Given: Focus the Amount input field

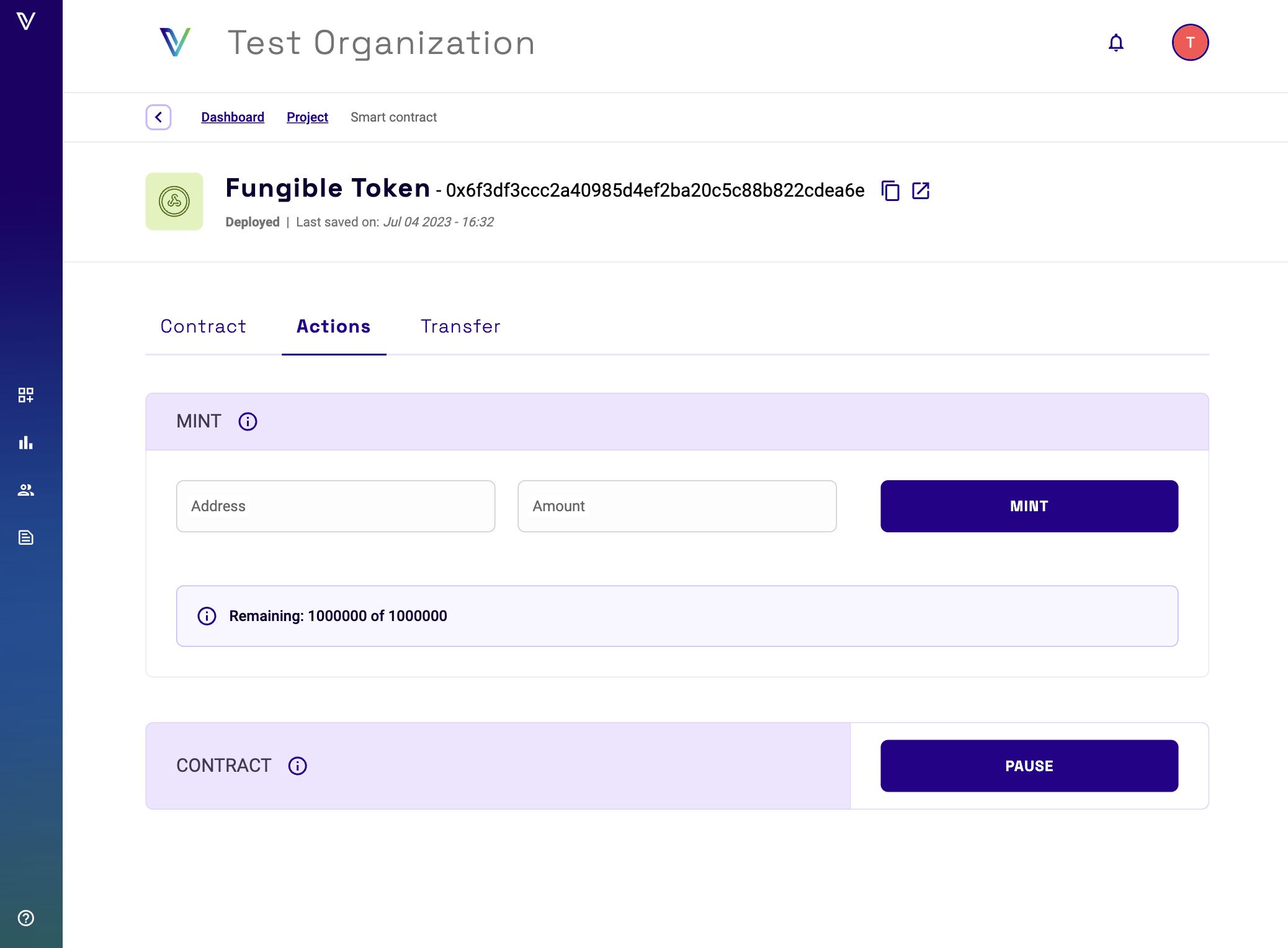Looking at the screenshot, I should (x=677, y=506).
